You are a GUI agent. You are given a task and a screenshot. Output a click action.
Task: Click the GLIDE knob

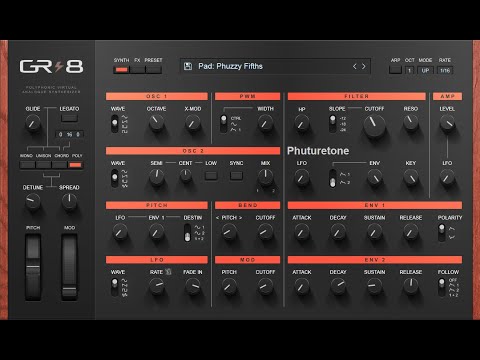(33, 123)
